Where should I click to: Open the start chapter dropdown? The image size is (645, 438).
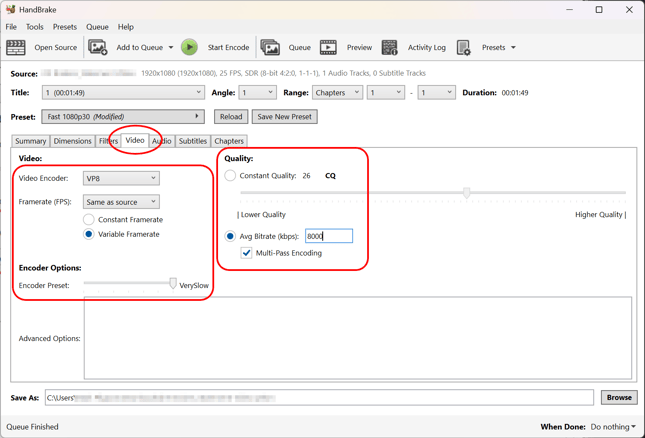point(386,93)
